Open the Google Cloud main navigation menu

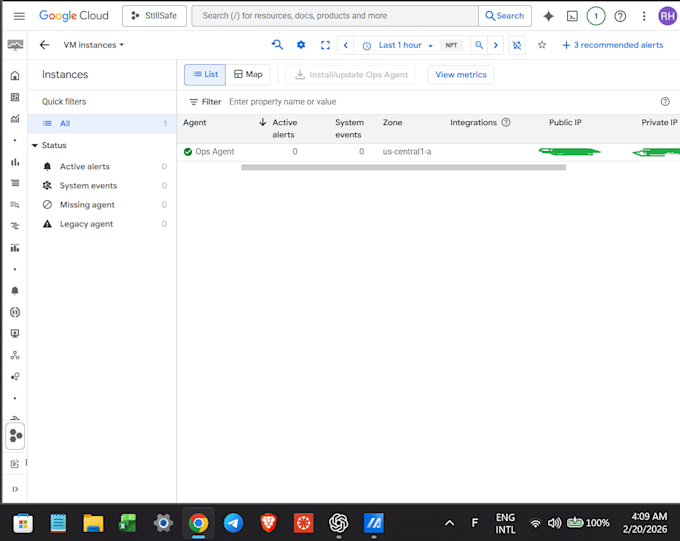tap(19, 16)
